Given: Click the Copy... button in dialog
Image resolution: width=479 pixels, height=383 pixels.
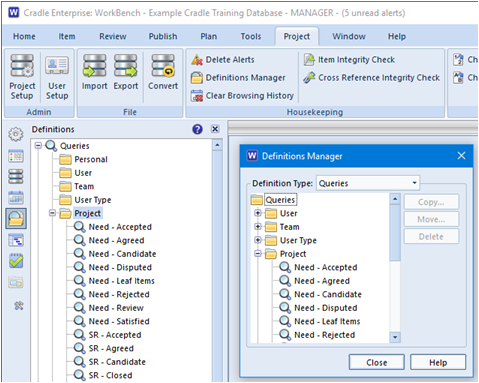Looking at the screenshot, I should tap(431, 202).
